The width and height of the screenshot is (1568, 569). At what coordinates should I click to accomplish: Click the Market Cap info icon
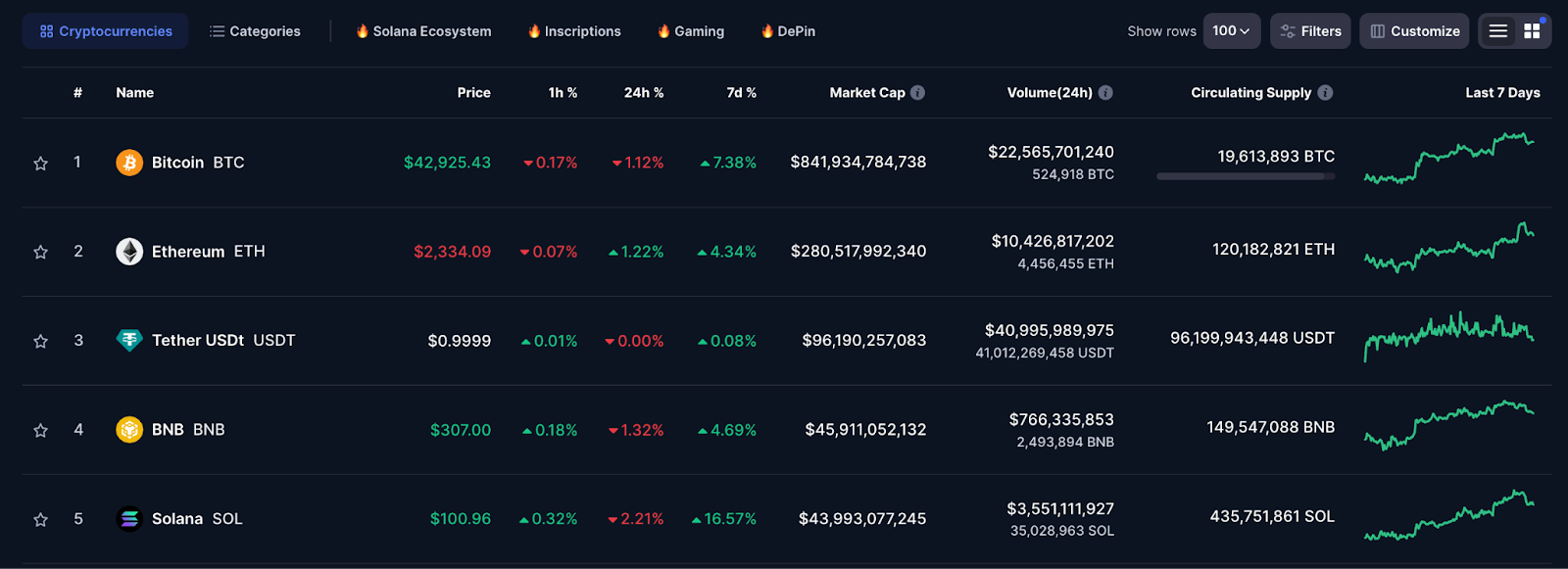tap(917, 93)
